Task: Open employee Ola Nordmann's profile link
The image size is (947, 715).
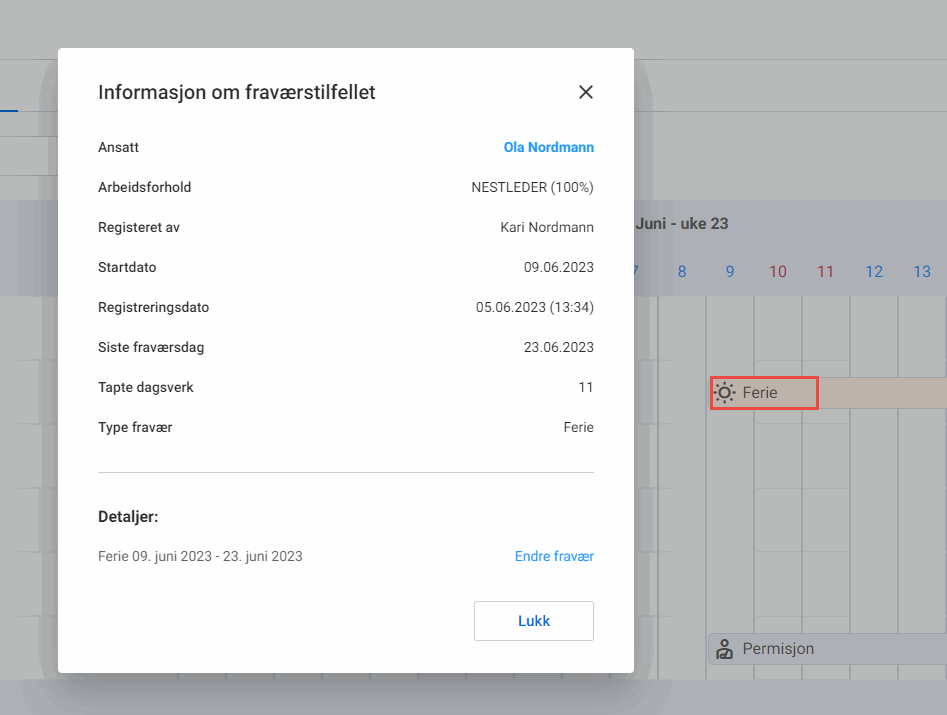Action: pyautogui.click(x=548, y=147)
